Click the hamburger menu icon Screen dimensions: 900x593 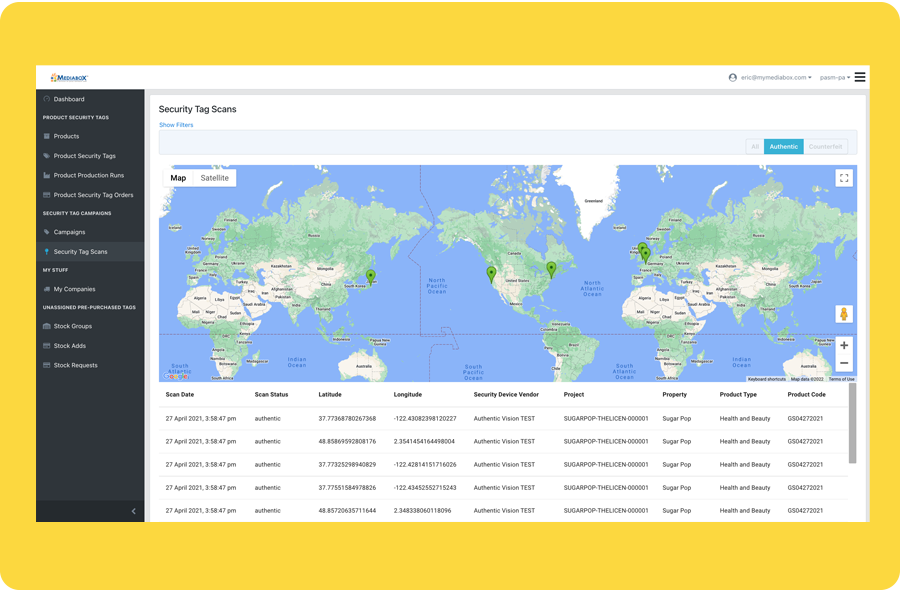pyautogui.click(x=860, y=77)
